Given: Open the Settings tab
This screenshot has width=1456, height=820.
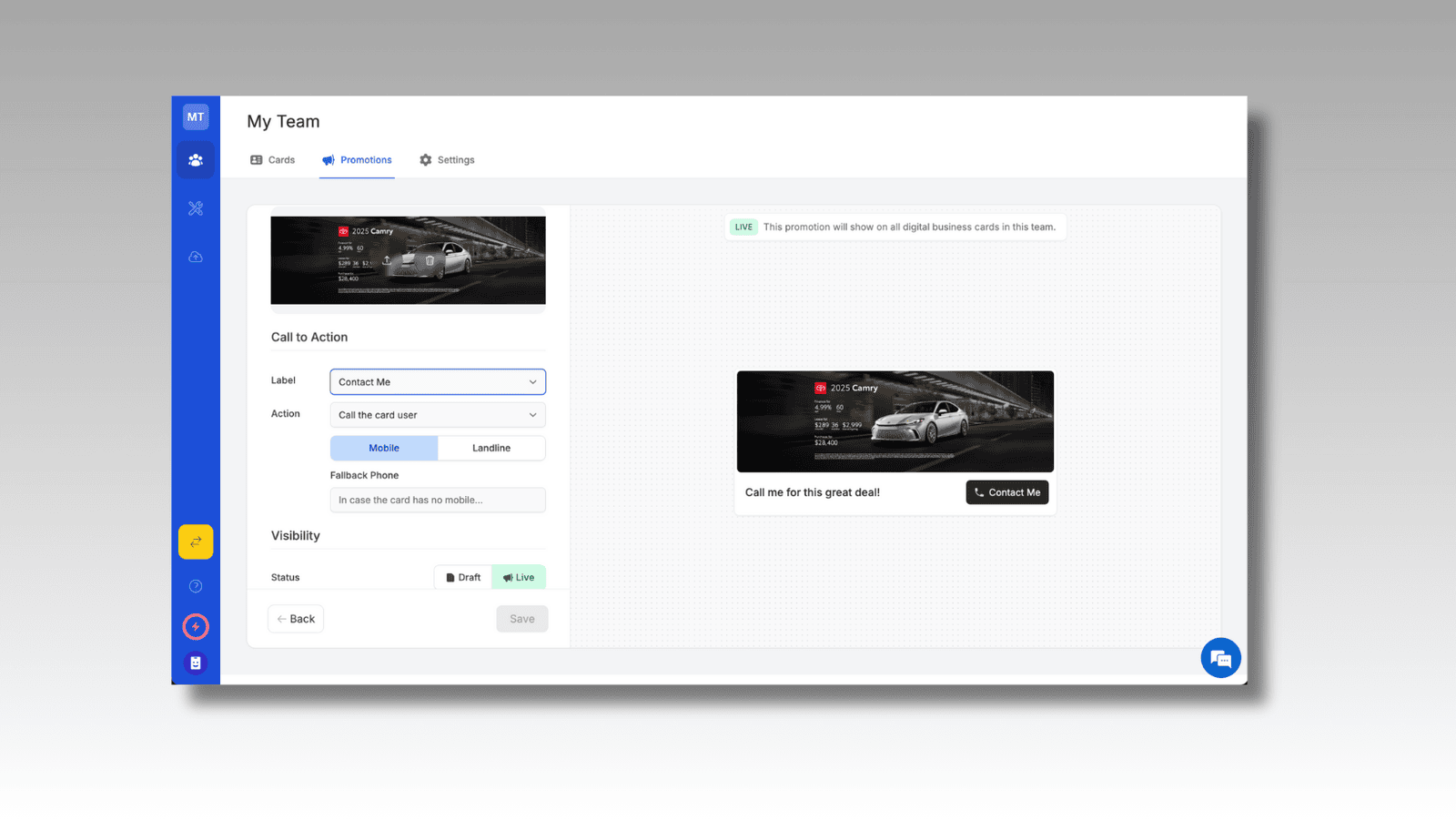Looking at the screenshot, I should [x=447, y=160].
